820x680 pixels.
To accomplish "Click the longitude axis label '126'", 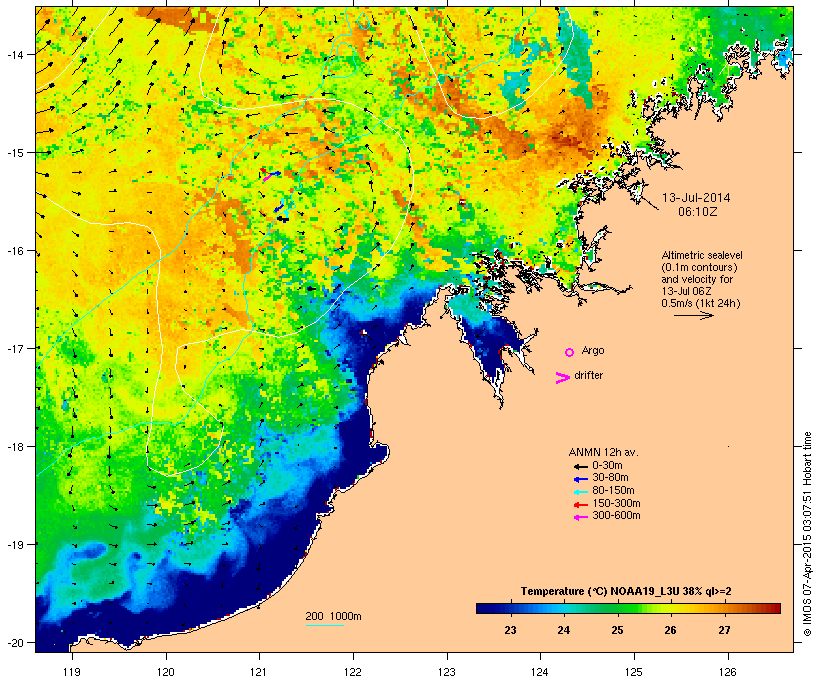I will coord(728,671).
